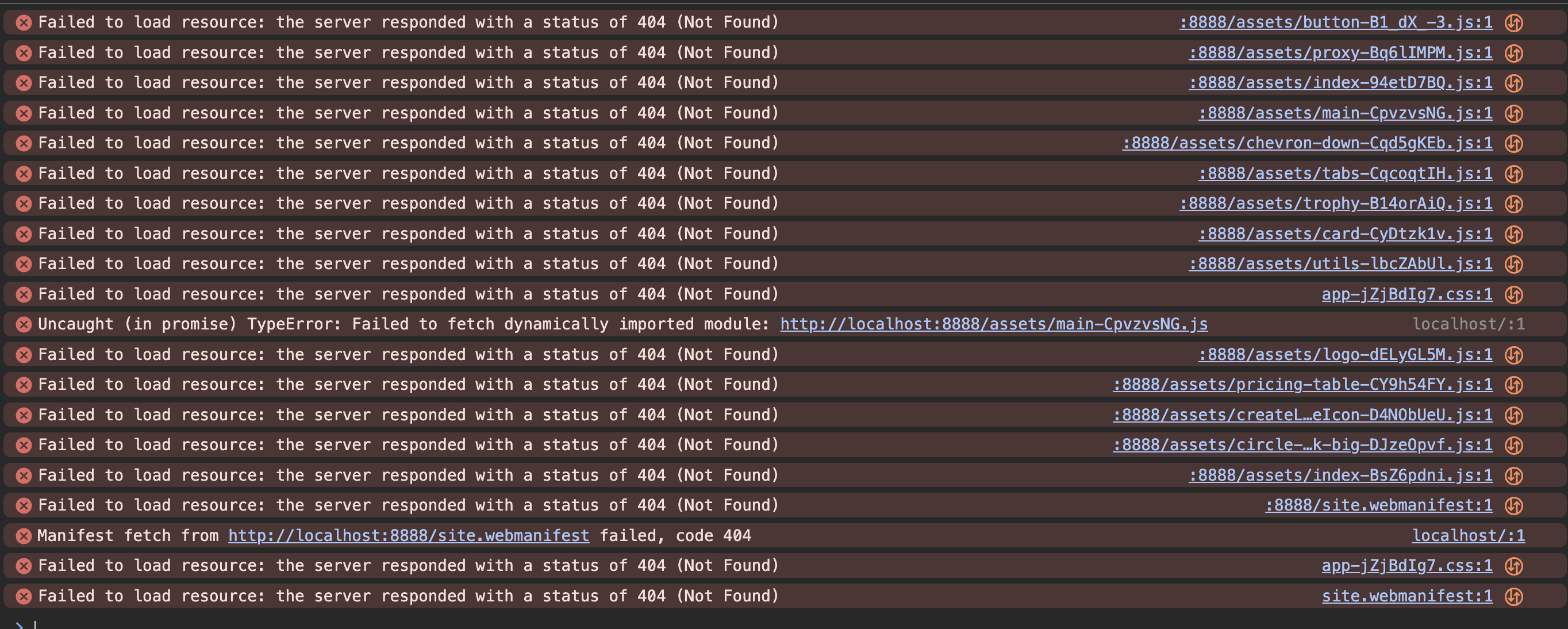Open the index-94etD7BQ.js:1 source link
The width and height of the screenshot is (1568, 629).
tap(1340, 83)
